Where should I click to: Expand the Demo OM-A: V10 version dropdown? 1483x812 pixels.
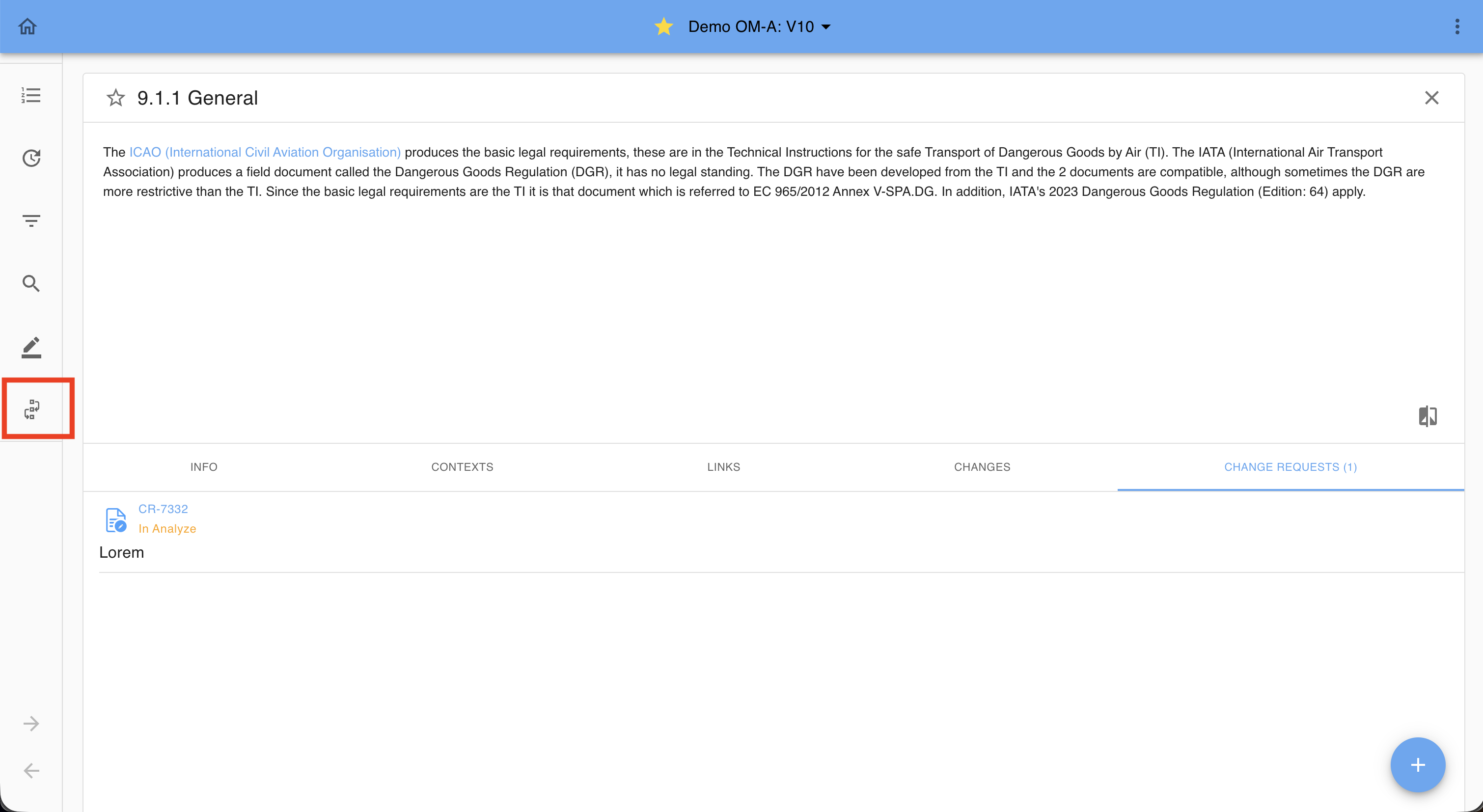[825, 27]
